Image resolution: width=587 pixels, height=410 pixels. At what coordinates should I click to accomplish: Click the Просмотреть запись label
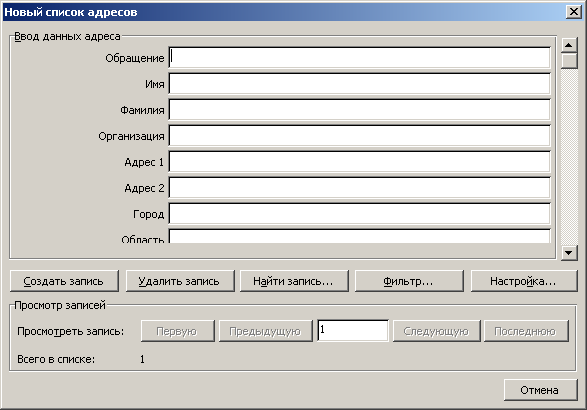70,331
